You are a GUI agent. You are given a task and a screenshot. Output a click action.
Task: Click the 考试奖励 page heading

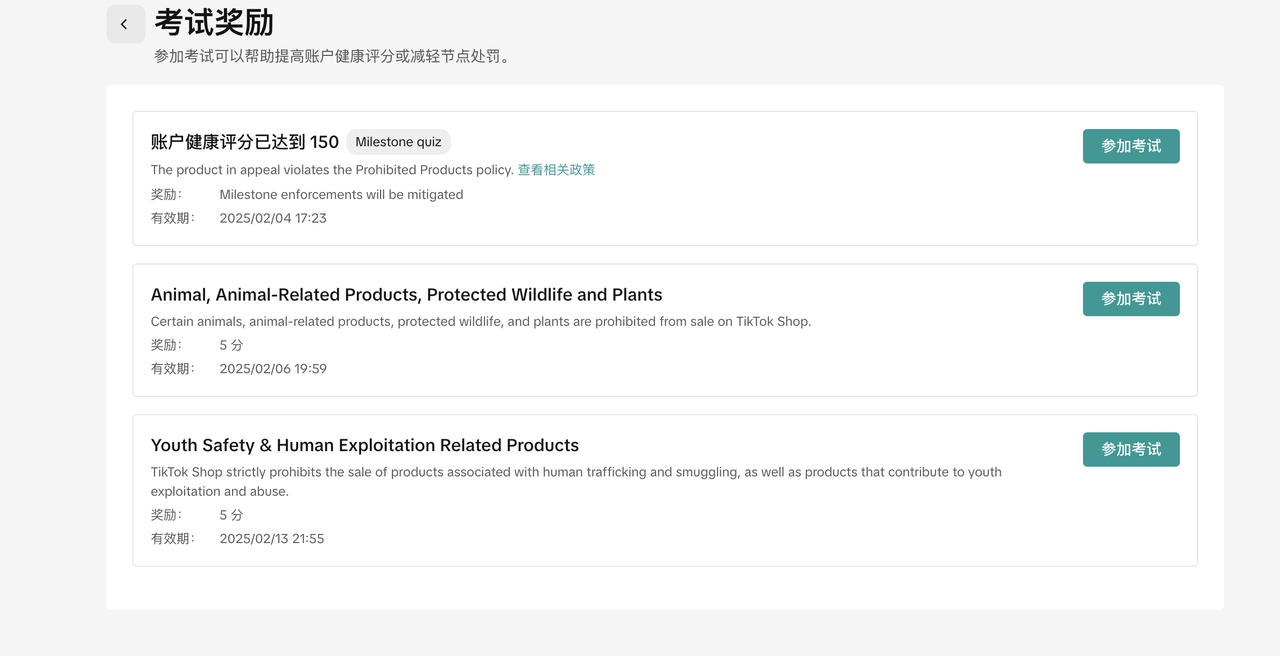[214, 22]
